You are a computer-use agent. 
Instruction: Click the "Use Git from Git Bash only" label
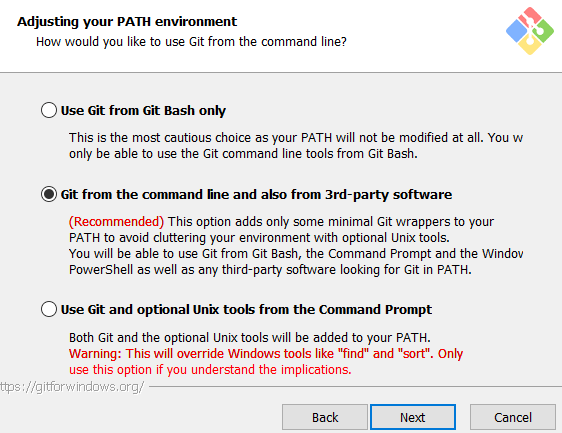click(x=143, y=110)
